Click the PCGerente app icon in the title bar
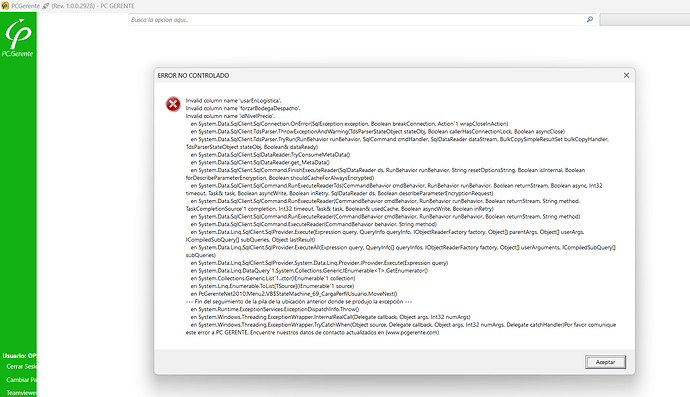Image resolution: width=690 pixels, height=397 pixels. point(5,6)
